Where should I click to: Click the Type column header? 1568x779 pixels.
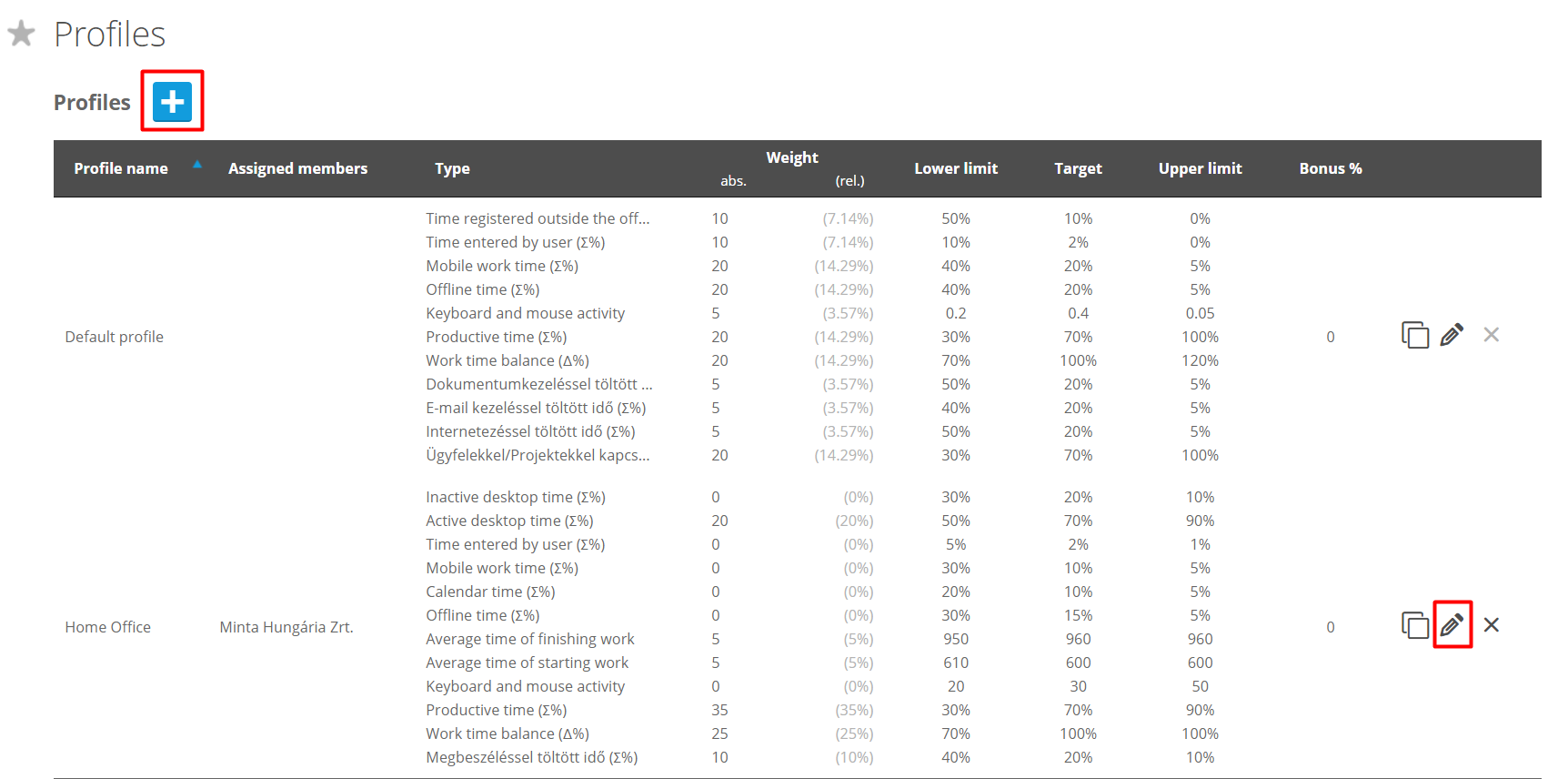click(x=452, y=168)
